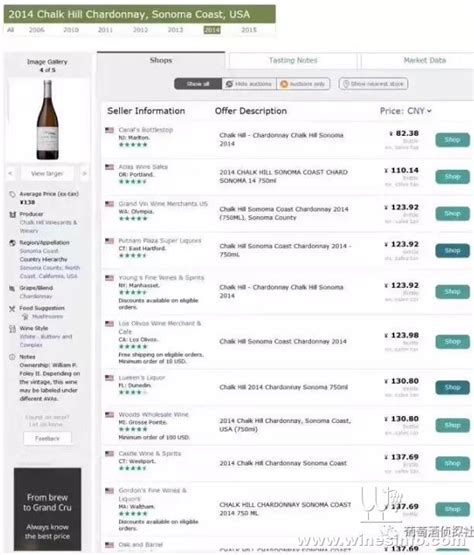Click the wine bottle gallery image
Screen dimensions: 474x555
[47, 120]
